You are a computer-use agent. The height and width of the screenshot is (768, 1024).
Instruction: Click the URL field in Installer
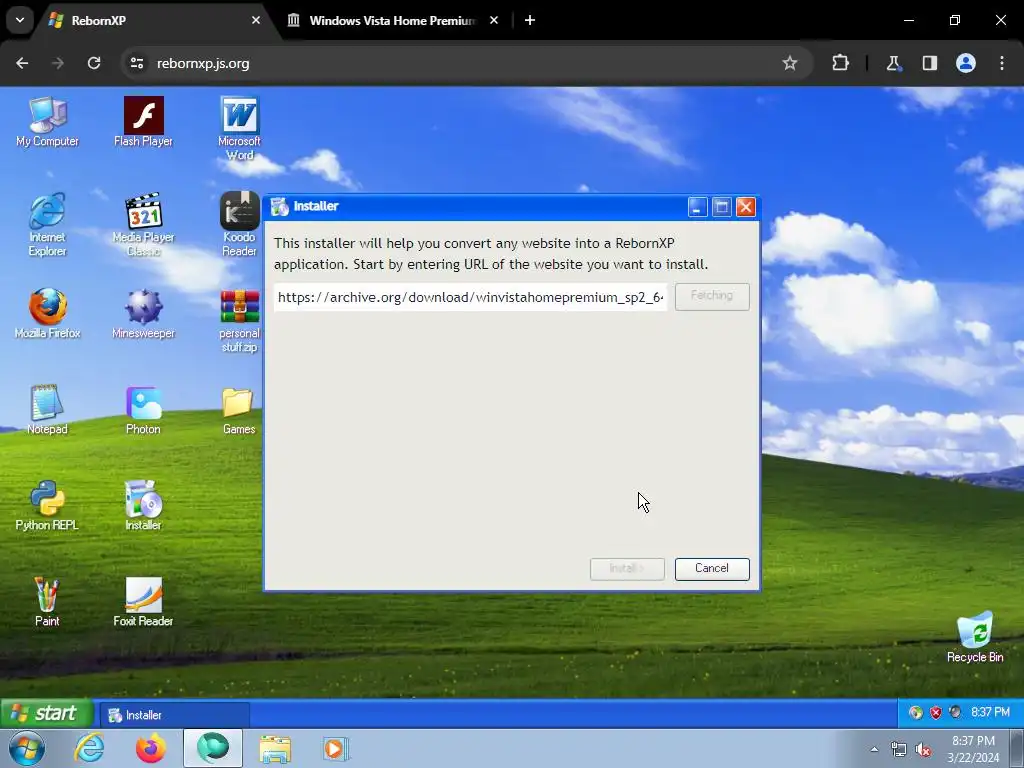click(x=470, y=297)
